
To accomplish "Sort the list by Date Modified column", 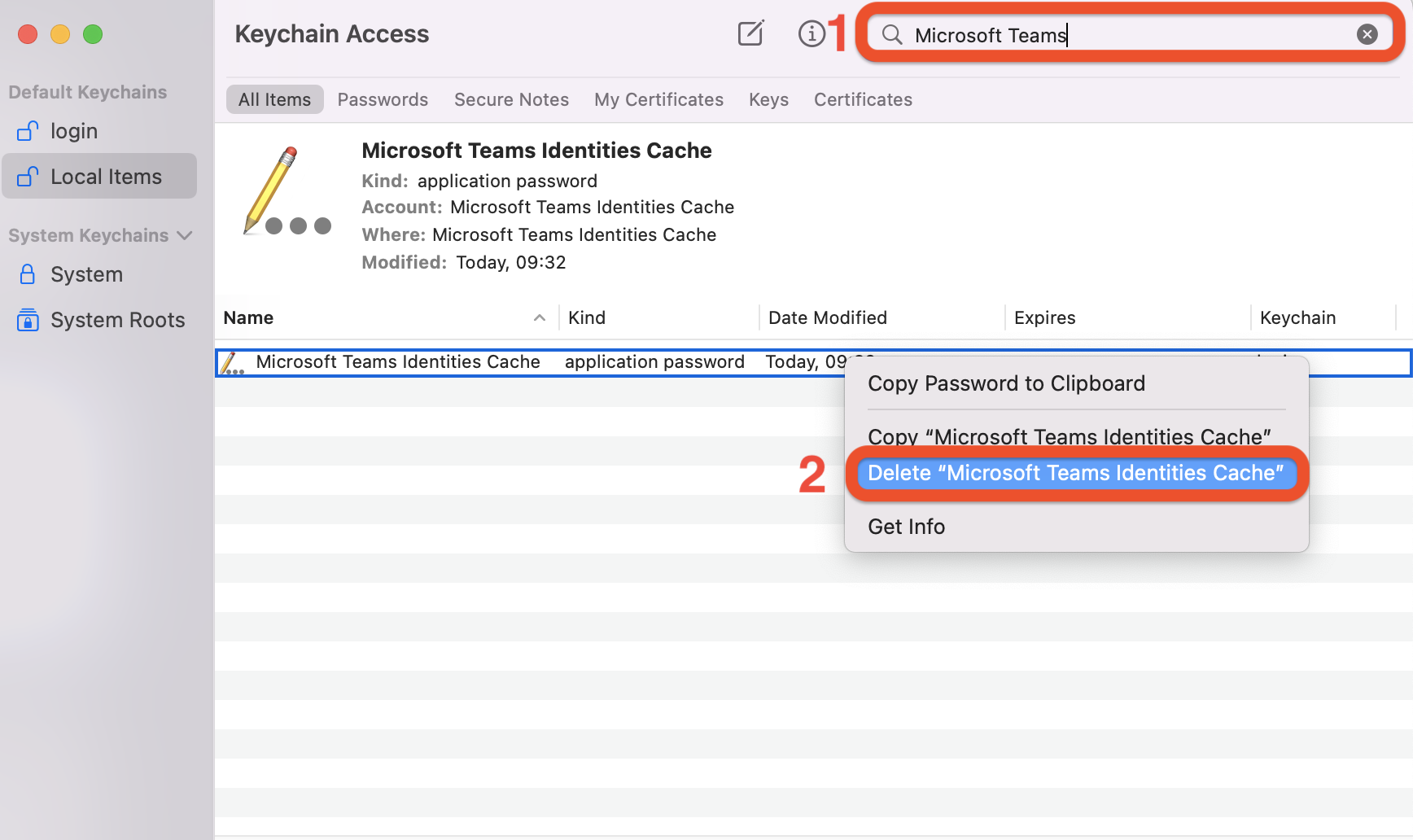I will [827, 317].
